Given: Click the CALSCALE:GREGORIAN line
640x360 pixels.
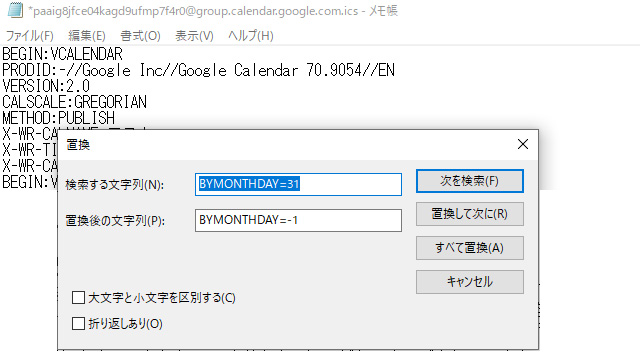Looking at the screenshot, I should 74,102.
